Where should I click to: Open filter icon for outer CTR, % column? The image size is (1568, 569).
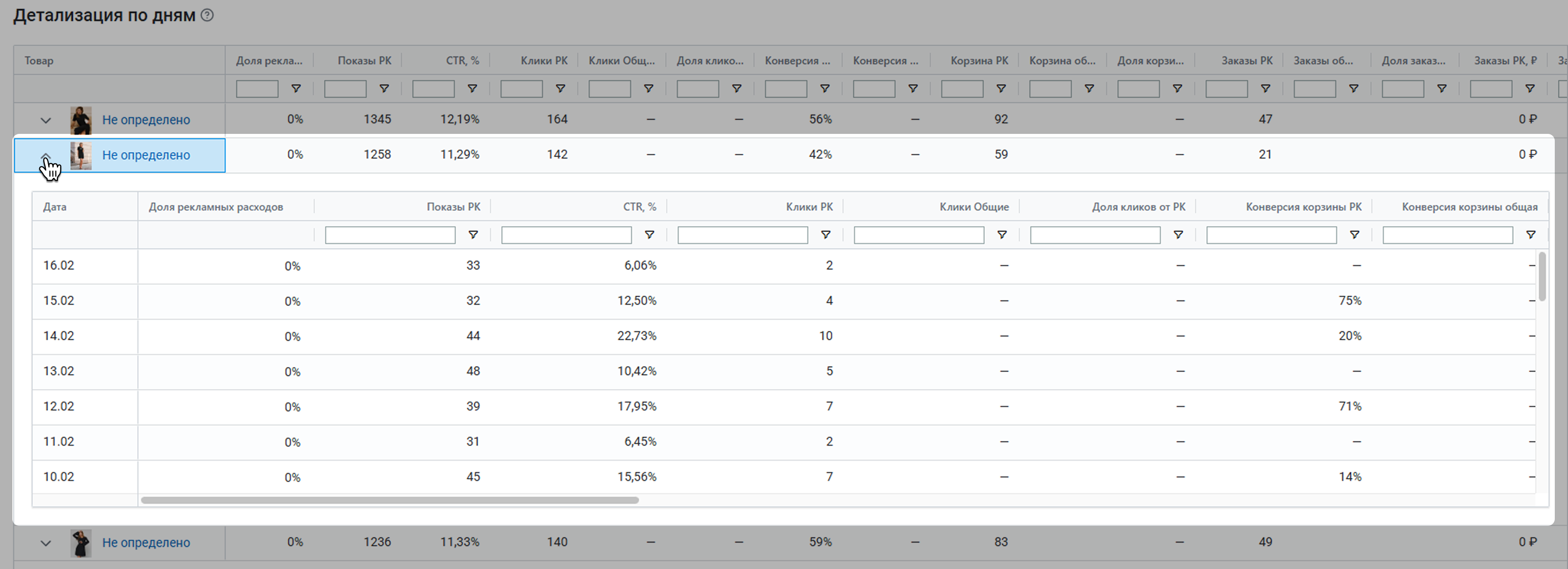point(472,89)
